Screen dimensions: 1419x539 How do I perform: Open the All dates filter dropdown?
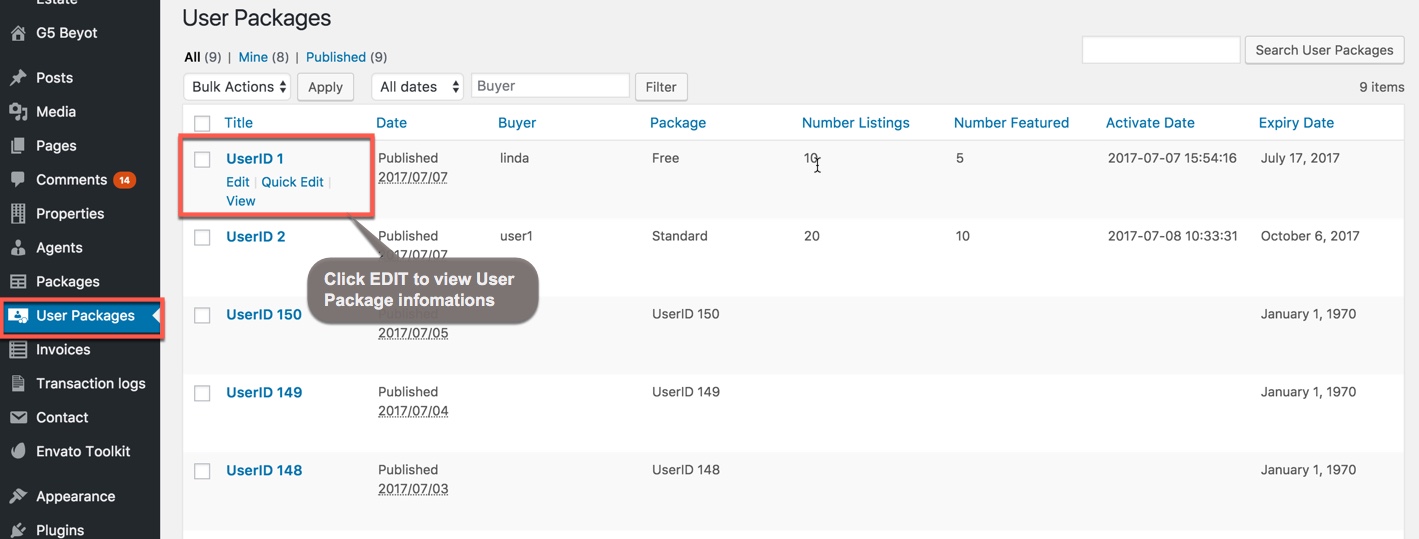tap(418, 87)
